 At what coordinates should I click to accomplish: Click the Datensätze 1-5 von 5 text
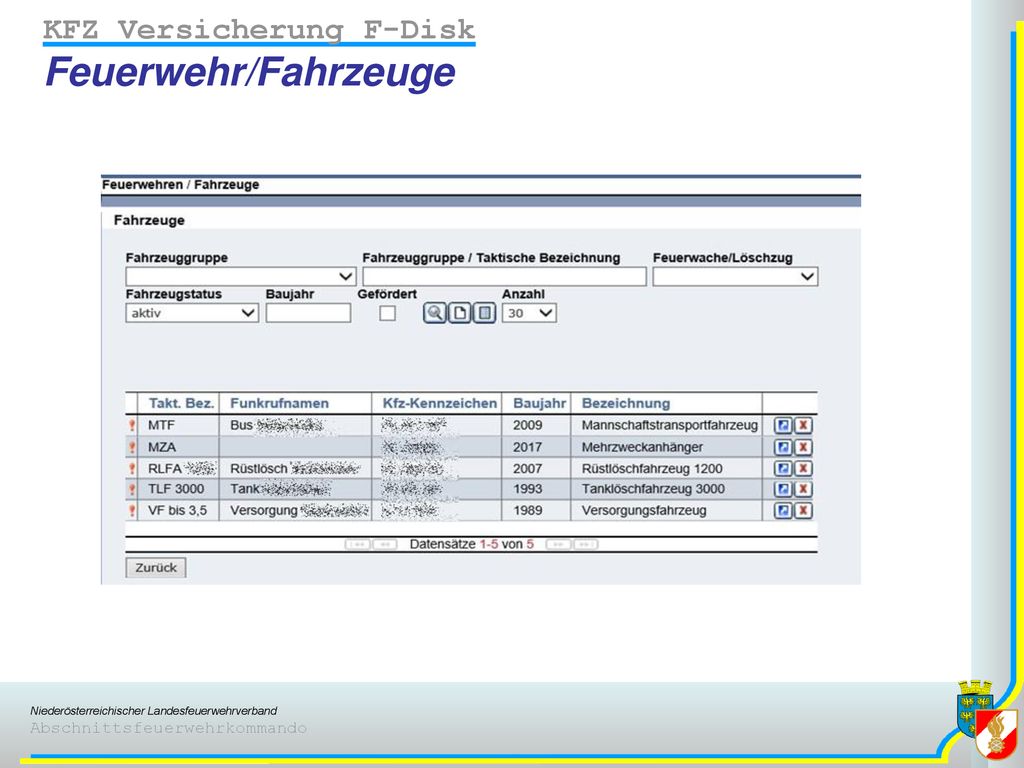471,544
